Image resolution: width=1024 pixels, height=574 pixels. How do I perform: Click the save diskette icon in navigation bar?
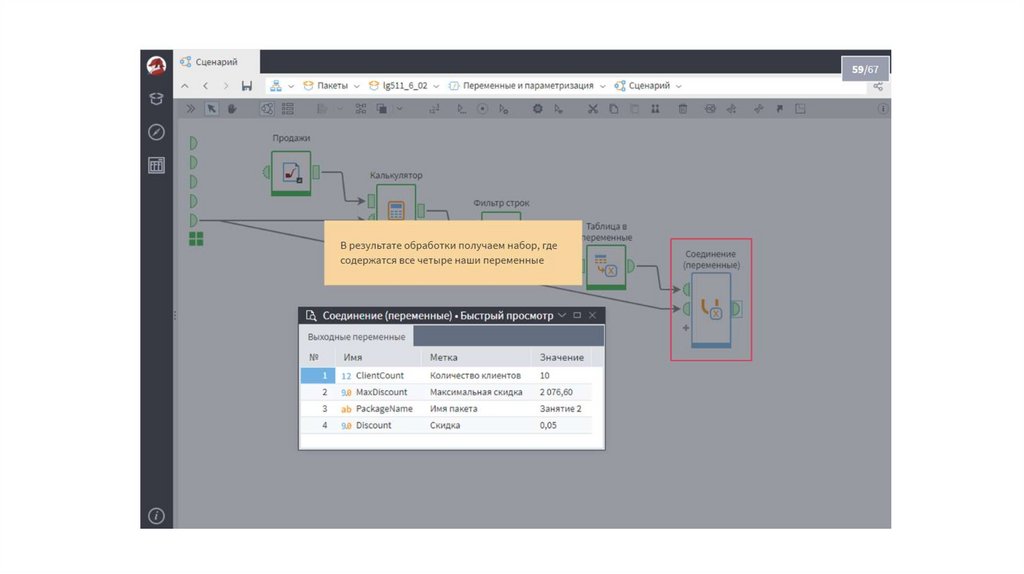[247, 86]
